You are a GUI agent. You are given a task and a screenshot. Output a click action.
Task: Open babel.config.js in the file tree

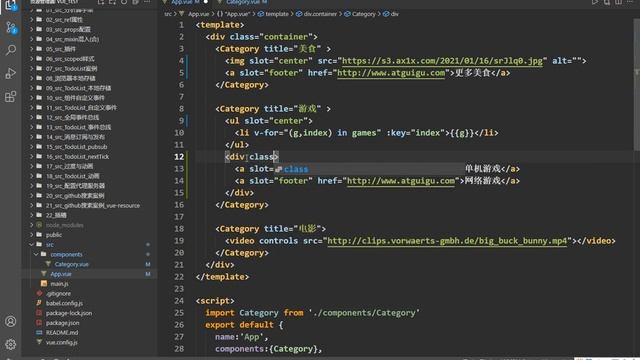[64, 303]
